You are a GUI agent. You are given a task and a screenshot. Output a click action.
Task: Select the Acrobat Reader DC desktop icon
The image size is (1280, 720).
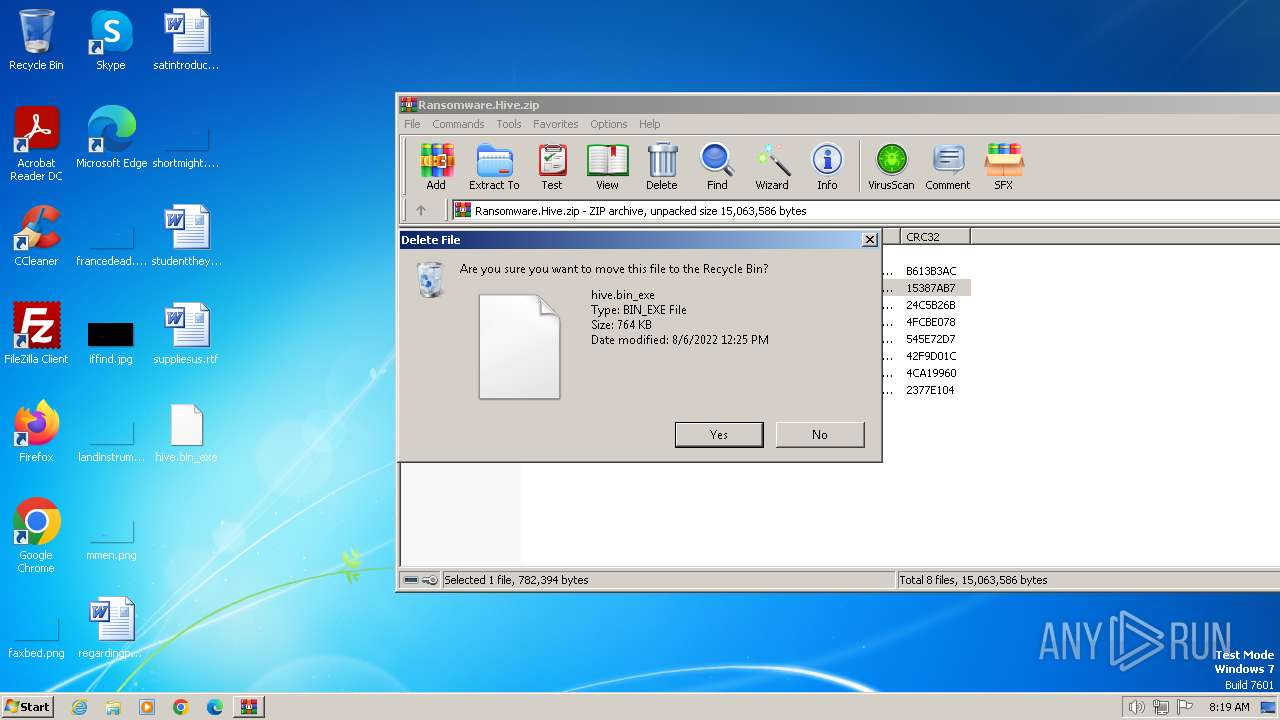(36, 144)
